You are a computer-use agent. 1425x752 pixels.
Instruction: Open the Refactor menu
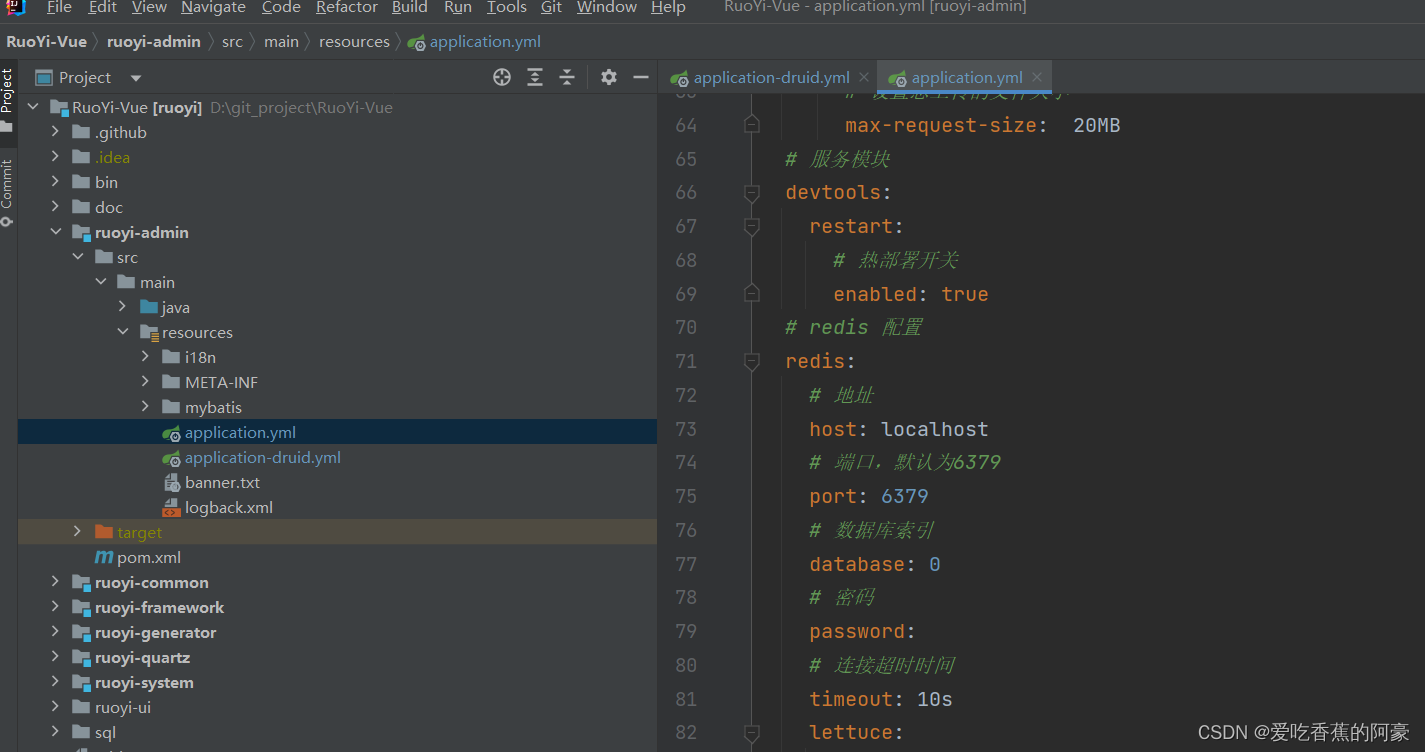point(346,8)
